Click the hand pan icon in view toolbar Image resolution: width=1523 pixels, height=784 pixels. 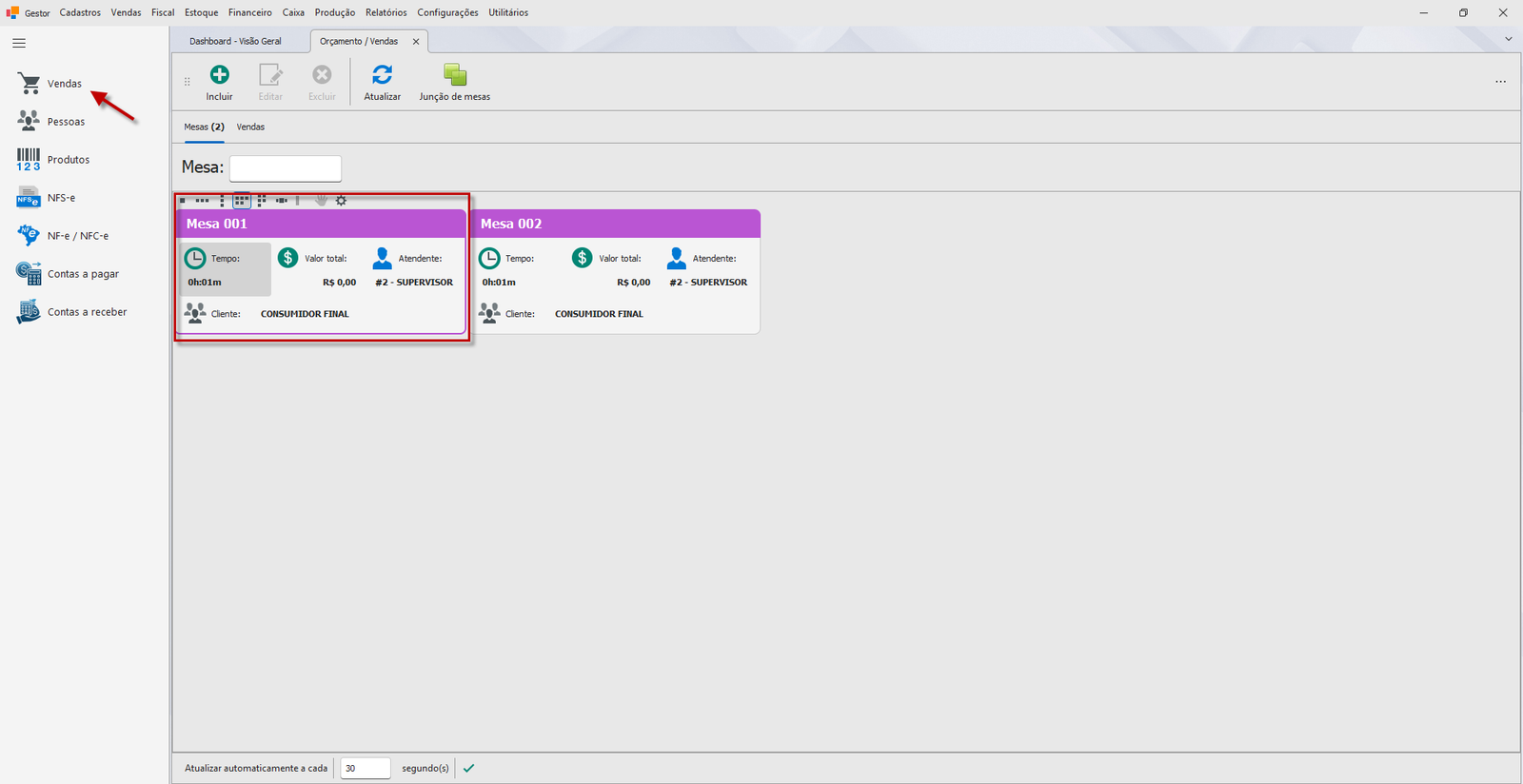coord(321,201)
